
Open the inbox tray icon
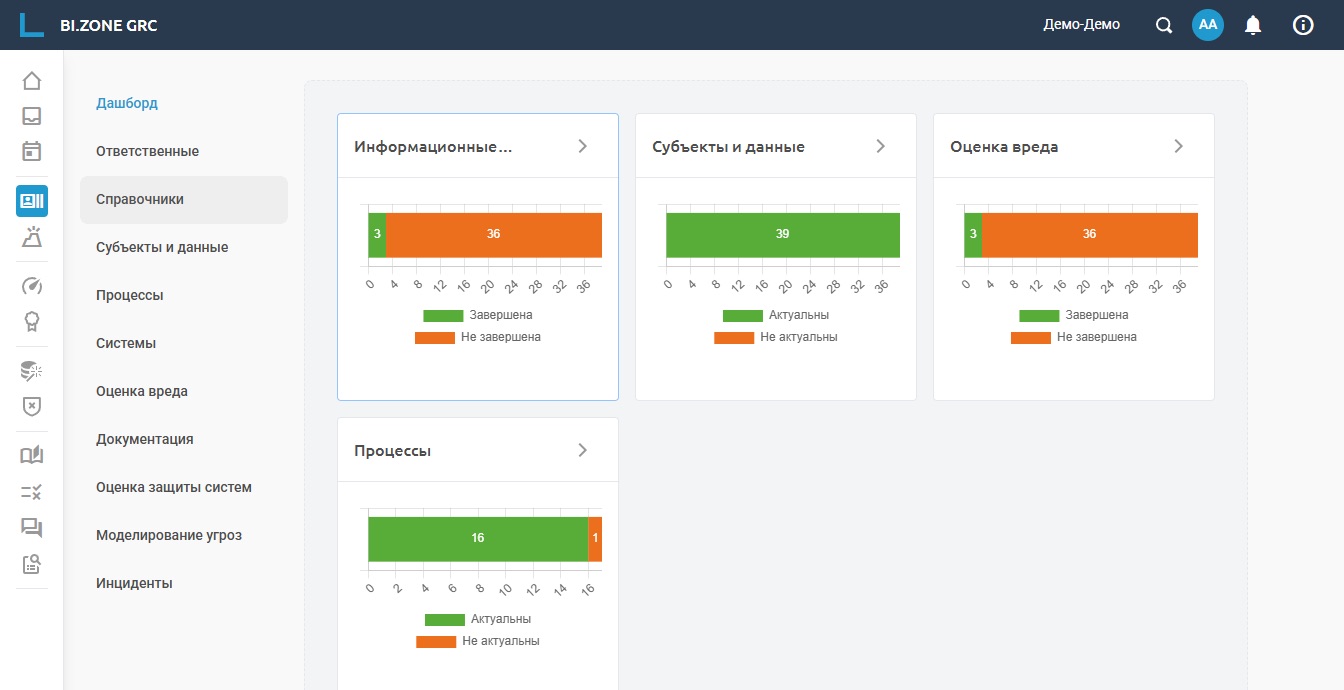click(32, 116)
